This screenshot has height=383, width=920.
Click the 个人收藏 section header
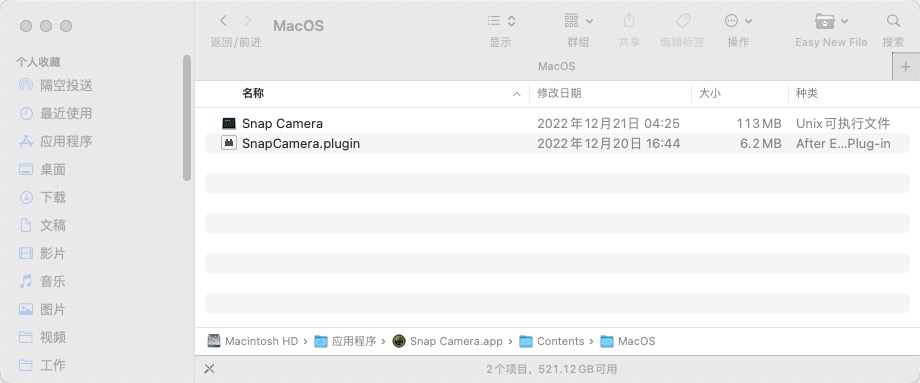(x=38, y=62)
